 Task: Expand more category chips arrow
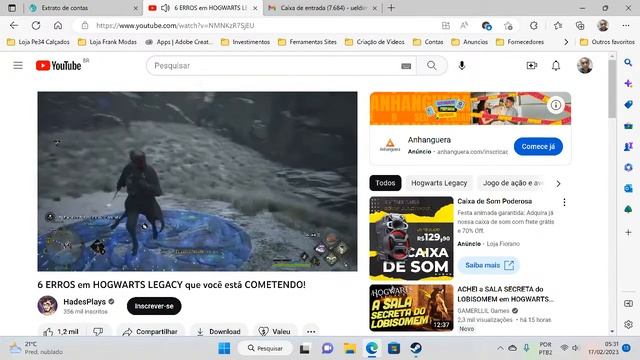point(558,184)
